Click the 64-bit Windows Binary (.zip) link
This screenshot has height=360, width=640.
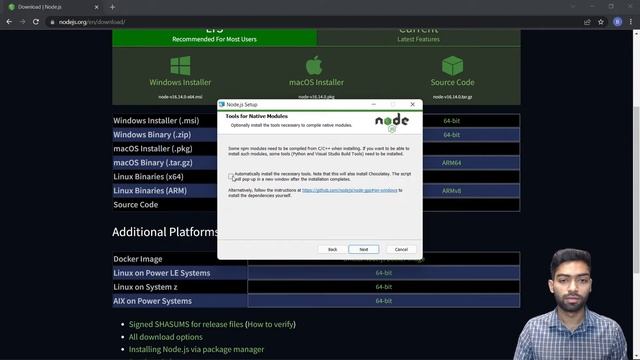451,135
